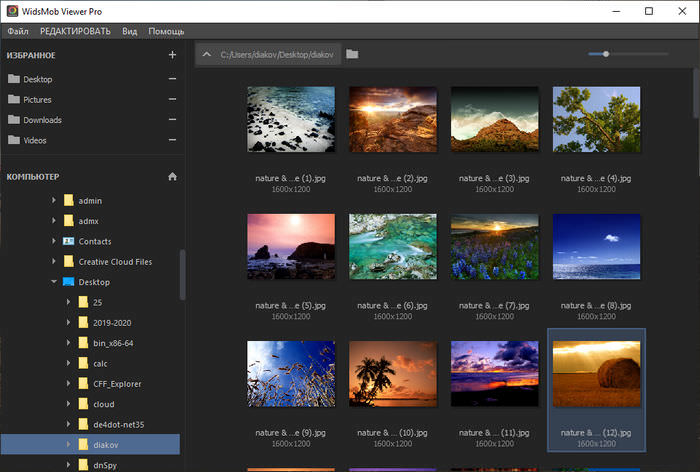The width and height of the screenshot is (700, 472).
Task: Open the Файл menu
Action: click(17, 31)
